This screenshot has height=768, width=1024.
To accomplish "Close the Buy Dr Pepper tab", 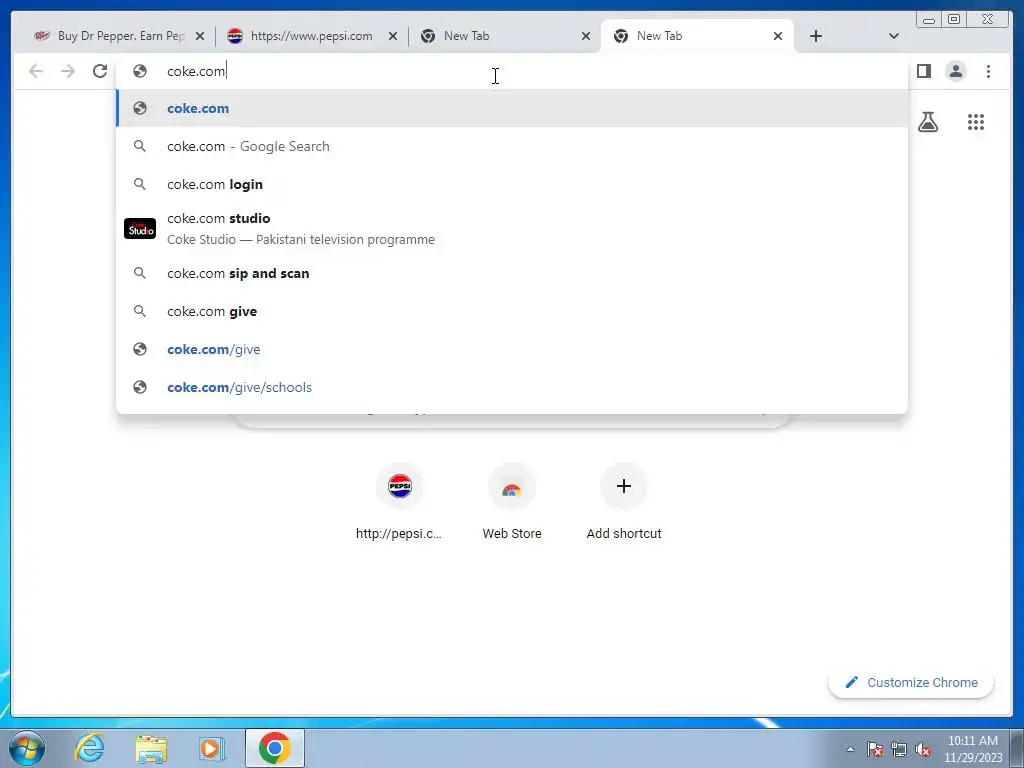I will [200, 36].
